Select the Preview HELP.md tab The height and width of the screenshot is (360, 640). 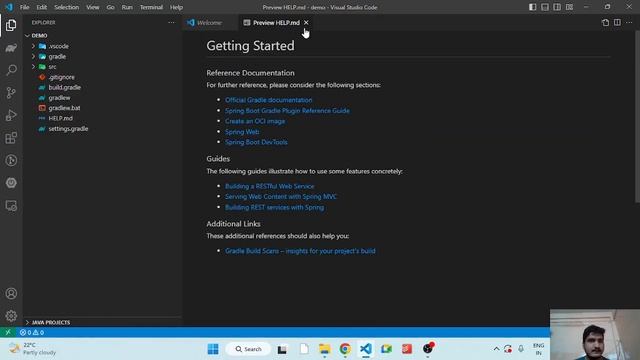pos(276,23)
